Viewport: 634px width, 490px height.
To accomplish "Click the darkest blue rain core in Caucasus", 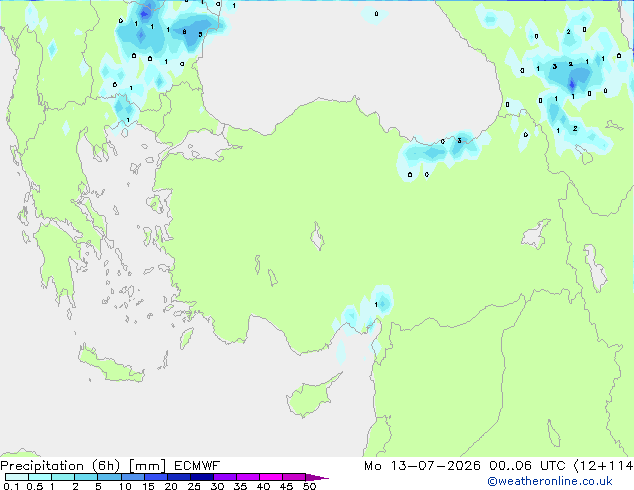I will (572, 84).
